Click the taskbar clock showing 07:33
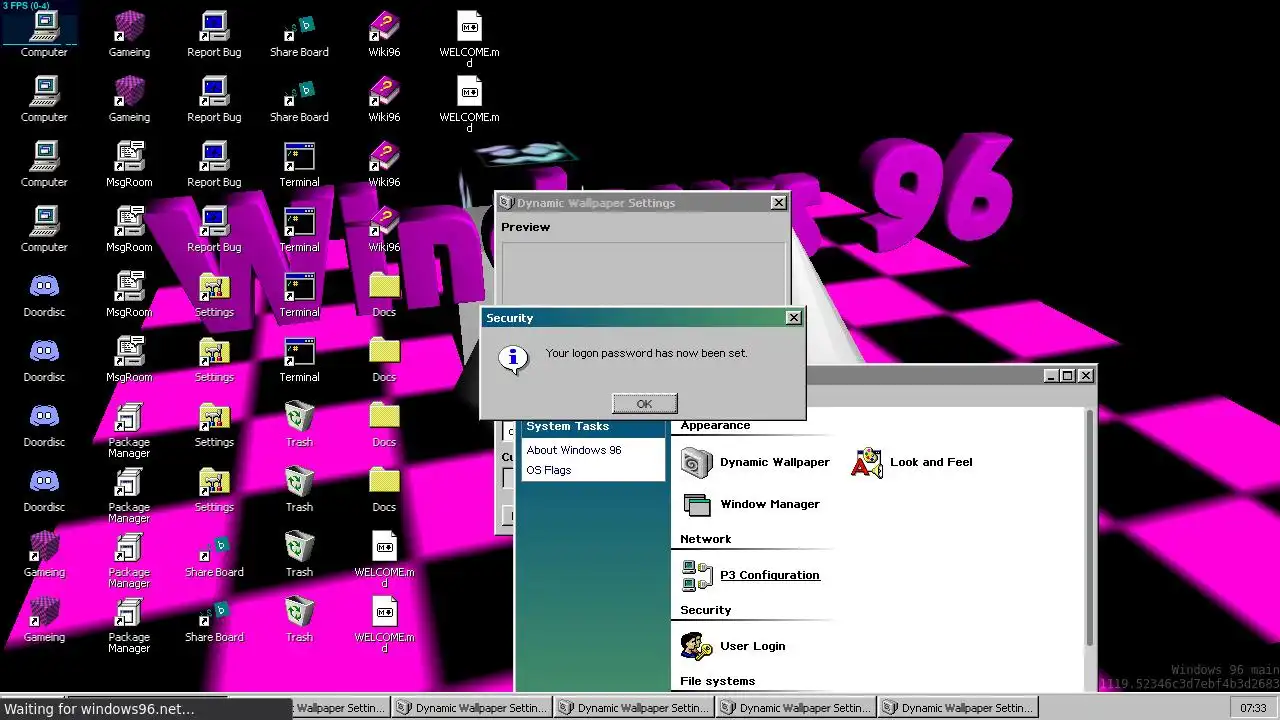This screenshot has height=720, width=1280. (x=1253, y=708)
